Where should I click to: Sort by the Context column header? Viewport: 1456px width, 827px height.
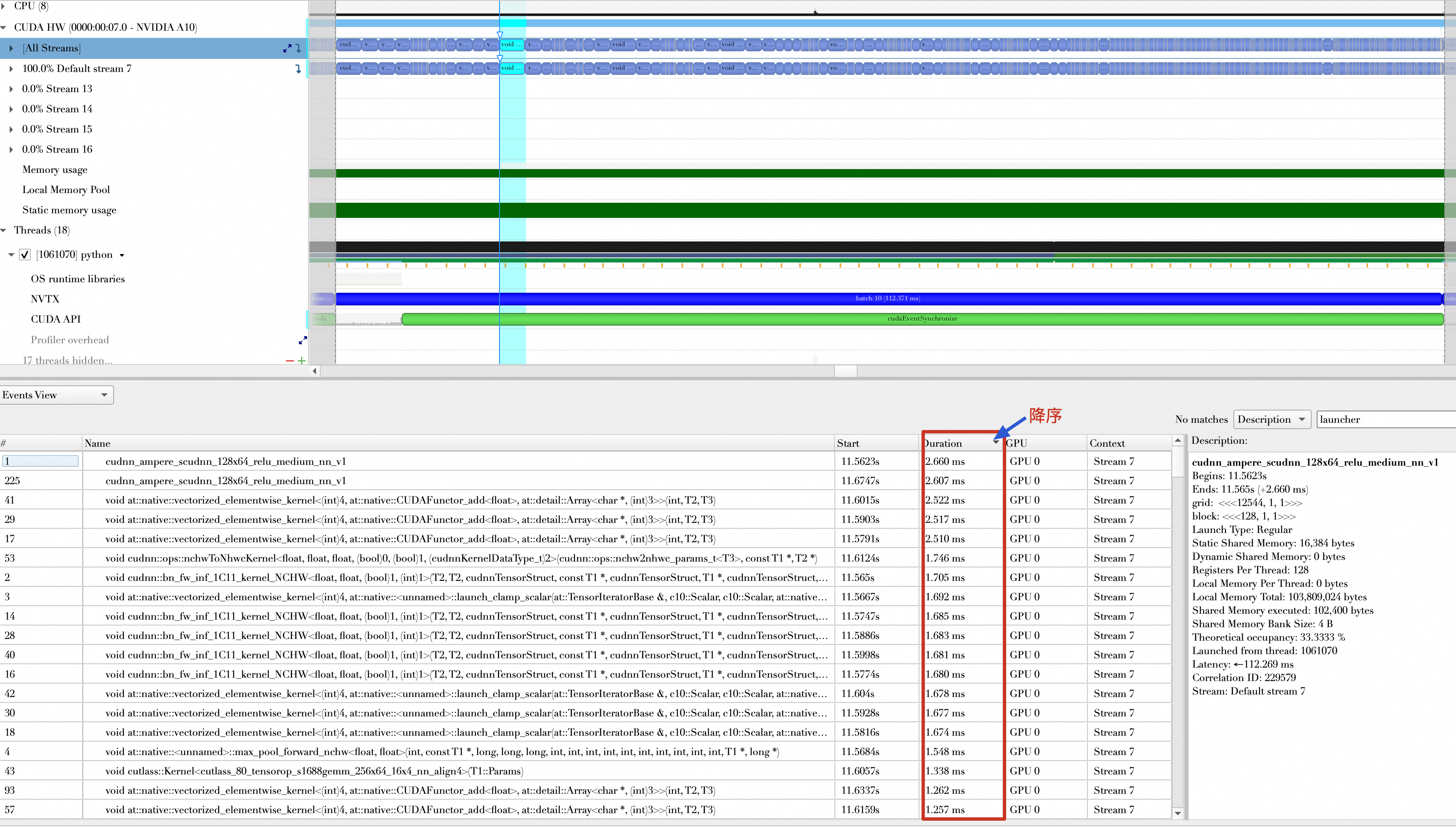(x=1129, y=443)
